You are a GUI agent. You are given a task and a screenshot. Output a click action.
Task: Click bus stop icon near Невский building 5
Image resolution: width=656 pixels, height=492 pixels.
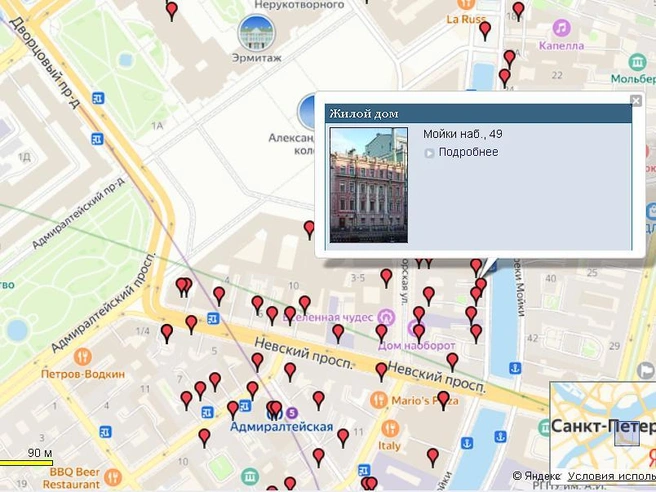click(213, 319)
